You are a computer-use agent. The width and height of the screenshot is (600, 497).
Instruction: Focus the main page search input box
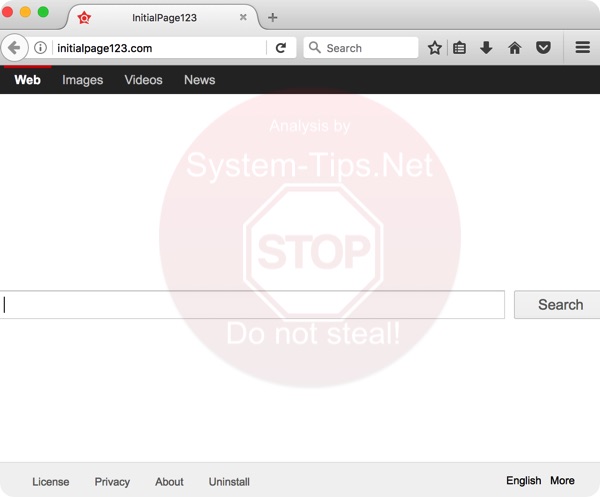coord(254,305)
